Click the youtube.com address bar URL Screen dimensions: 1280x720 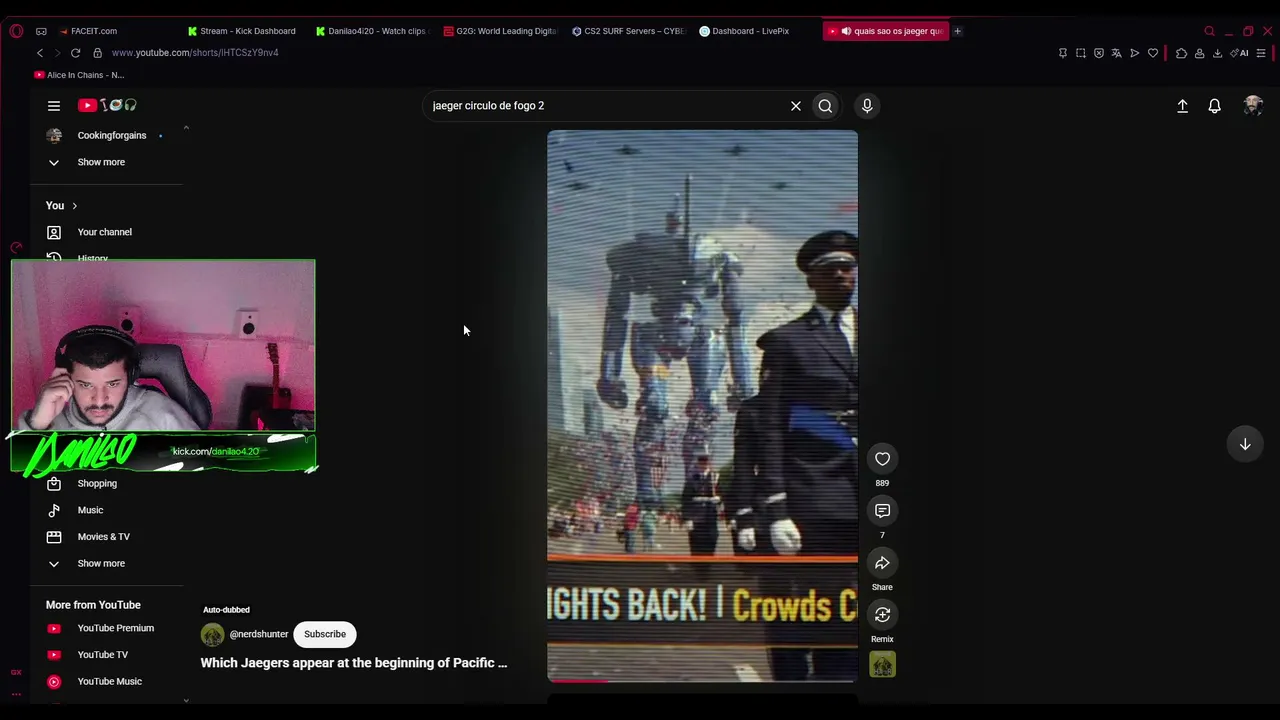pyautogui.click(x=195, y=53)
